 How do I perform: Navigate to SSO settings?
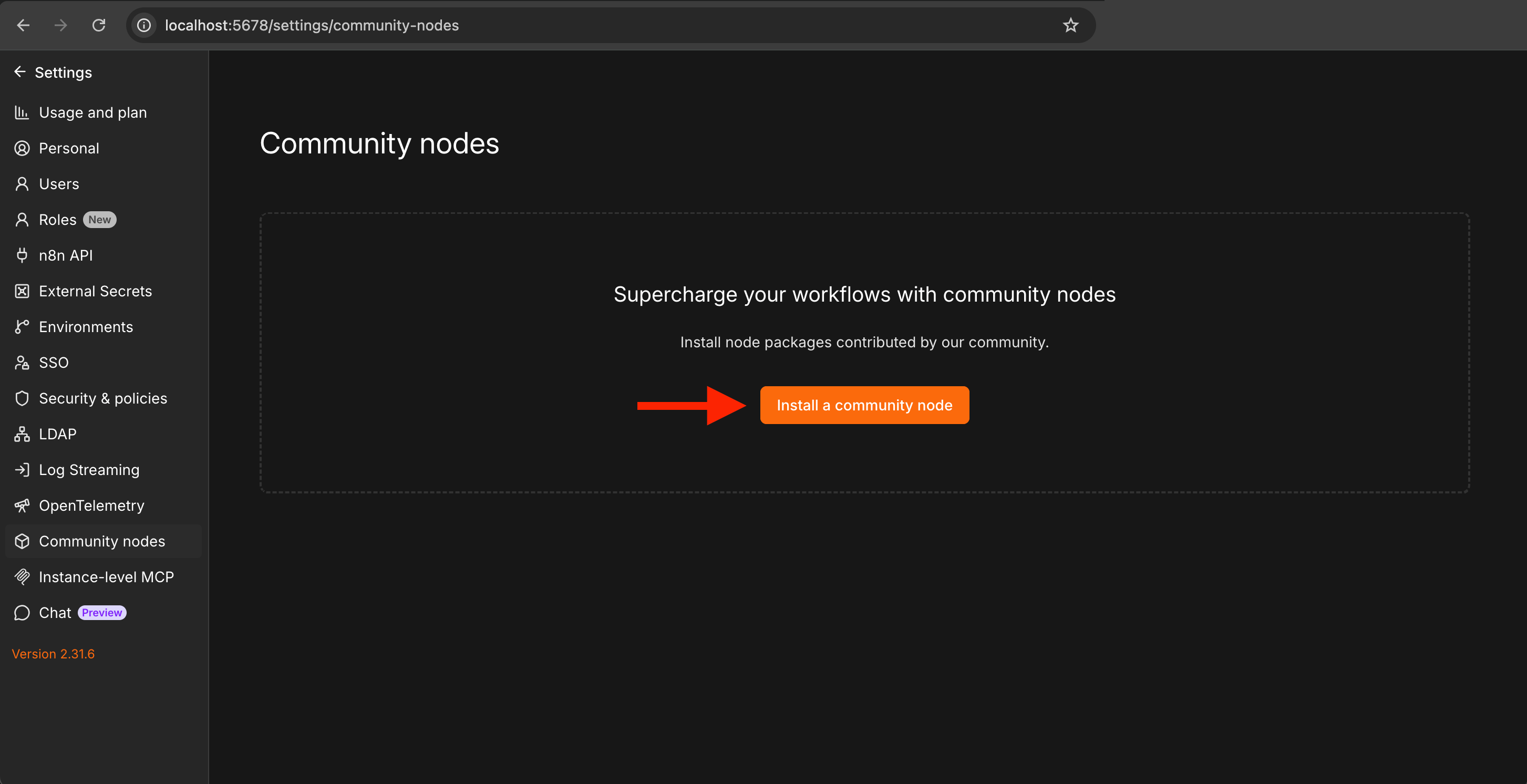click(104, 363)
